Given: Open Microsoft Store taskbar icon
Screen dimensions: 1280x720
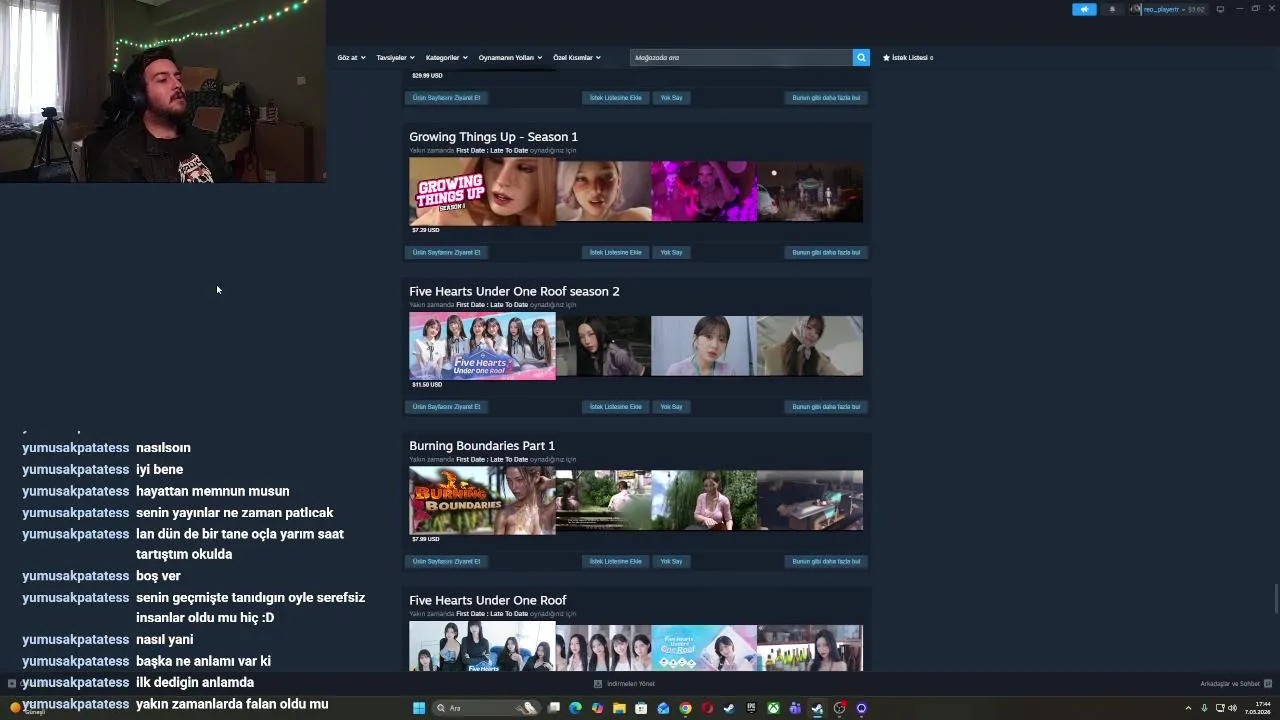Looking at the screenshot, I should coord(641,708).
